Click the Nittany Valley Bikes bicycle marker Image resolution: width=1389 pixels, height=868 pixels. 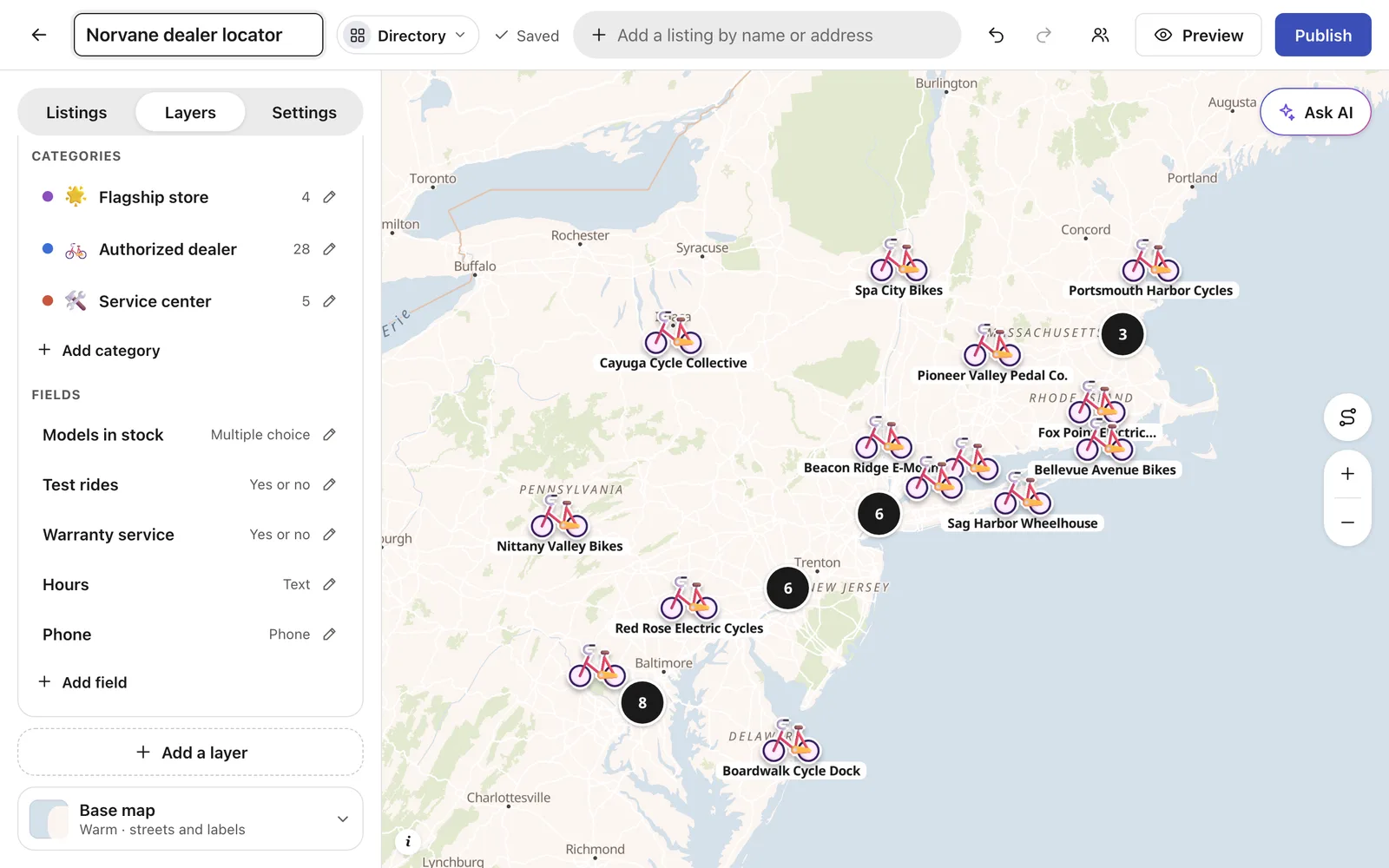pos(559,516)
